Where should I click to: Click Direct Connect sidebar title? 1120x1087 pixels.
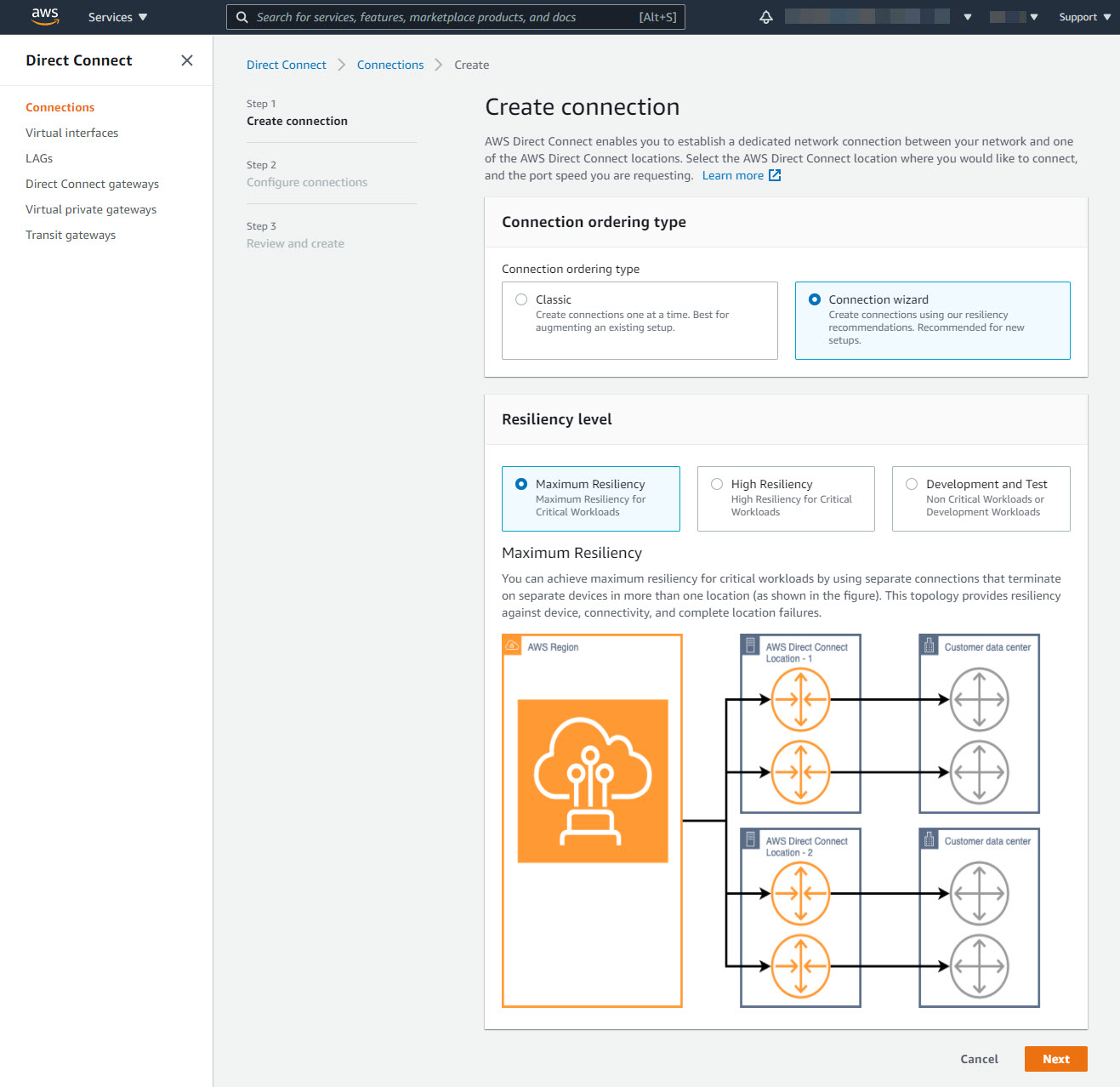click(79, 60)
